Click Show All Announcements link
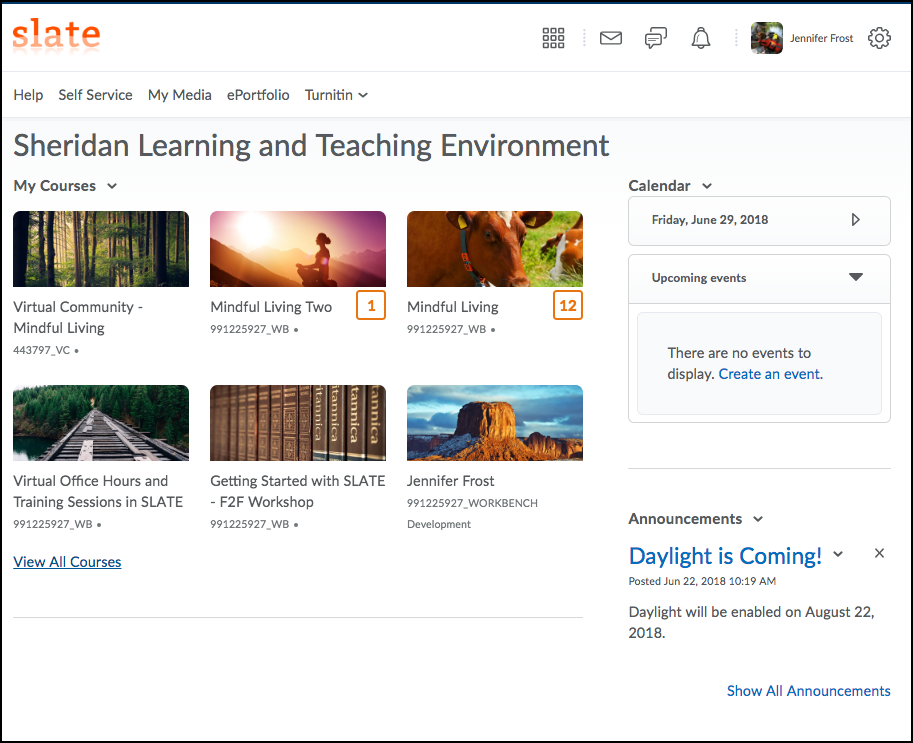The height and width of the screenshot is (743, 913). click(808, 691)
